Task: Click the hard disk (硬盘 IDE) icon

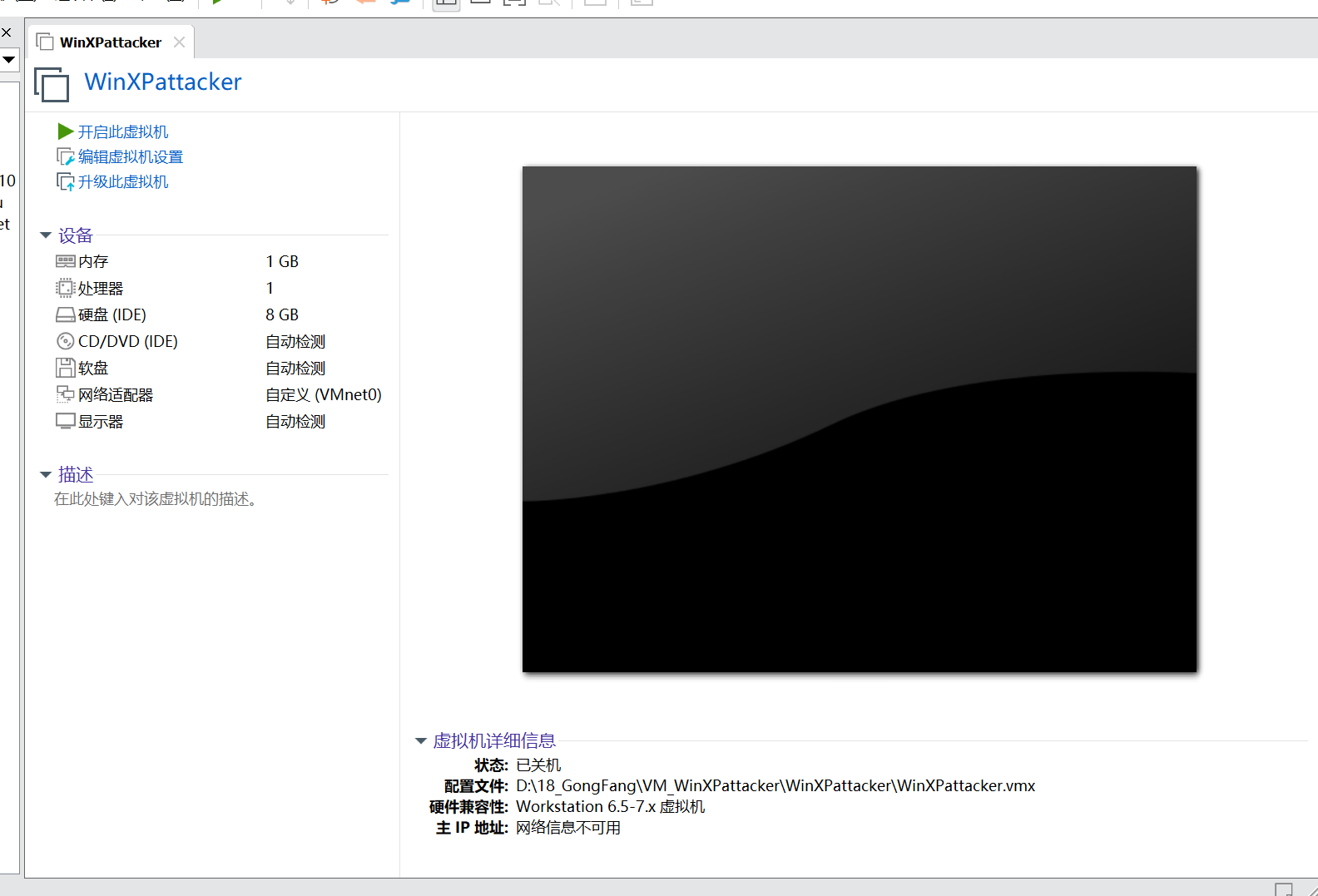Action: 65,314
